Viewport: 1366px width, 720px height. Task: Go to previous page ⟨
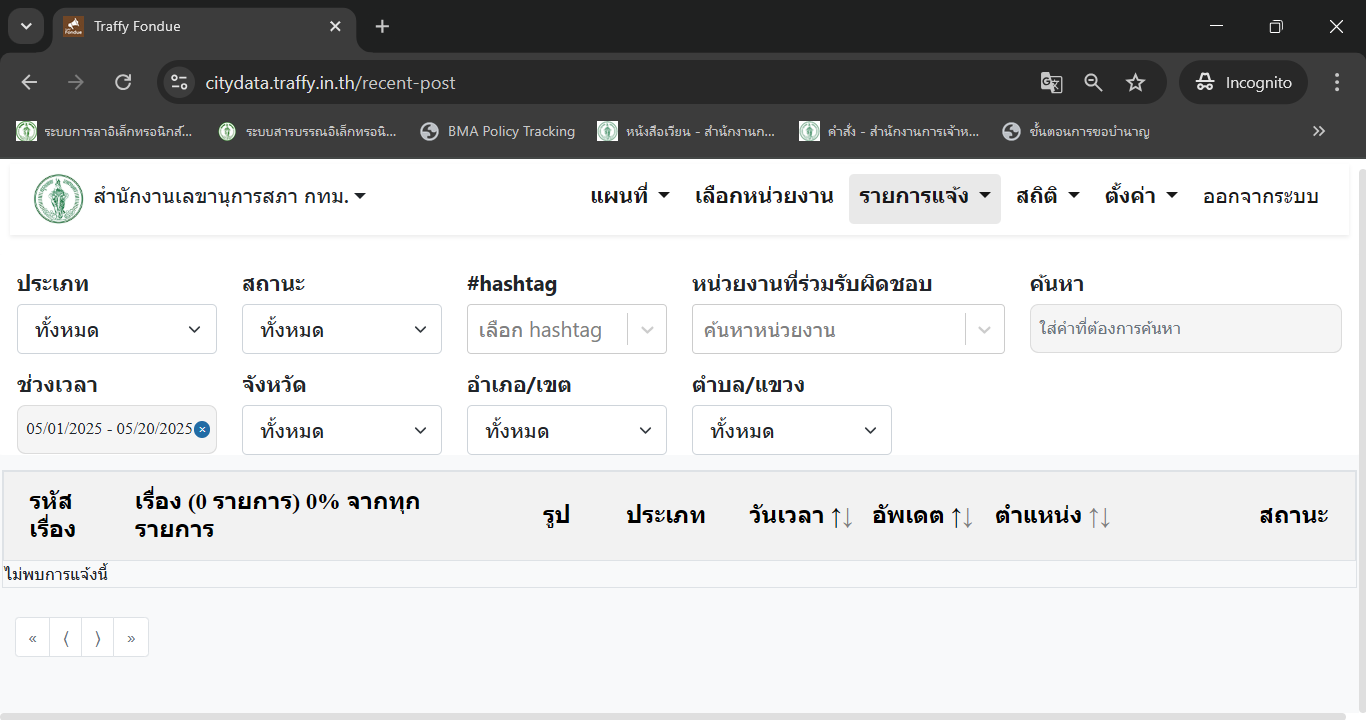(x=66, y=638)
